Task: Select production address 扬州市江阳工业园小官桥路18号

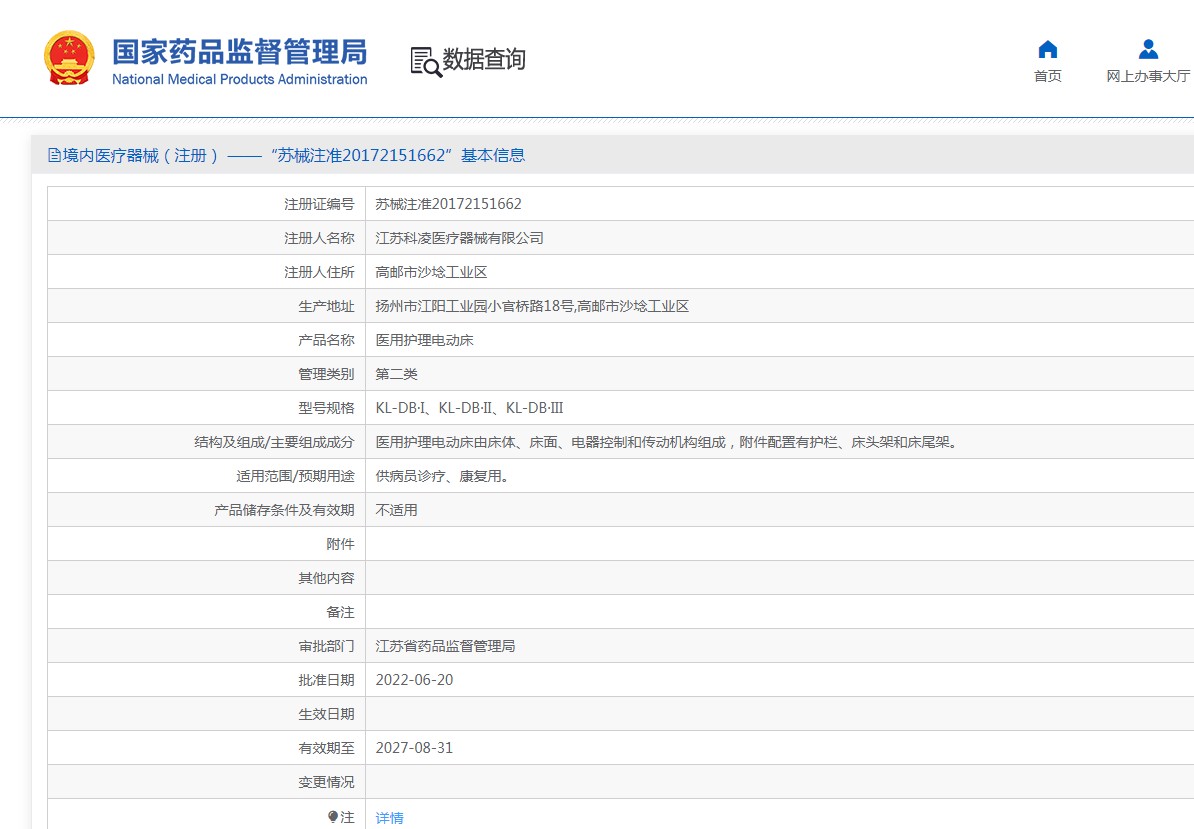Action: (x=474, y=306)
